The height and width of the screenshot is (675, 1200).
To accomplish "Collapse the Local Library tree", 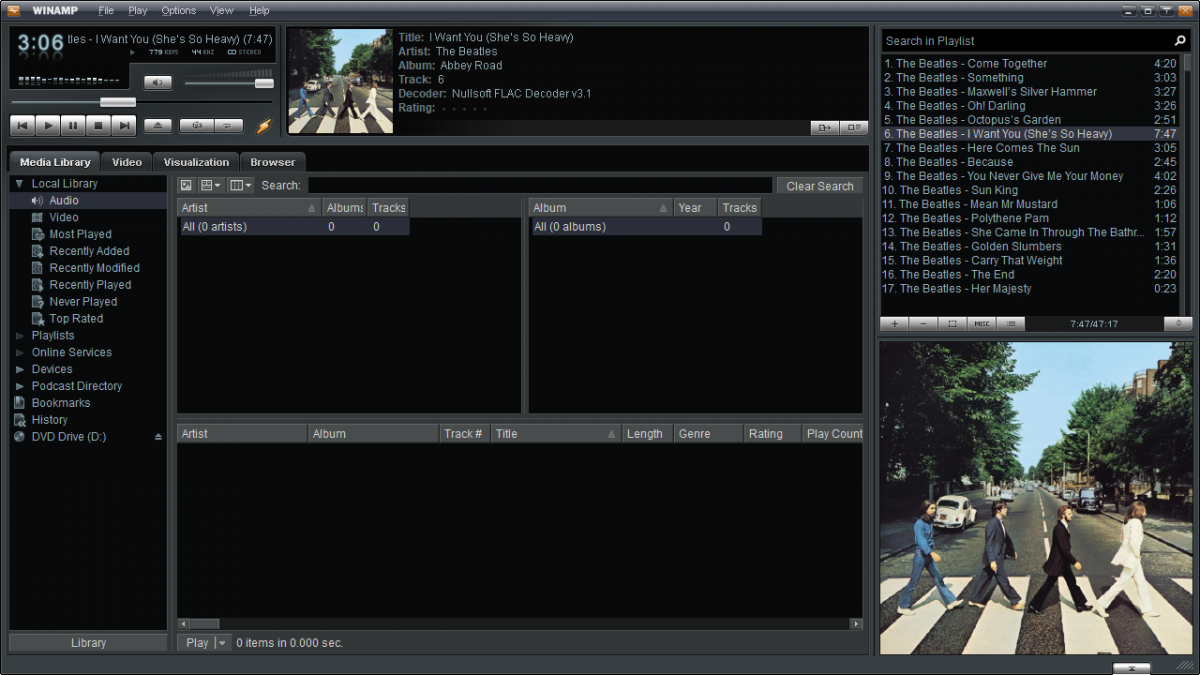I will click(19, 184).
